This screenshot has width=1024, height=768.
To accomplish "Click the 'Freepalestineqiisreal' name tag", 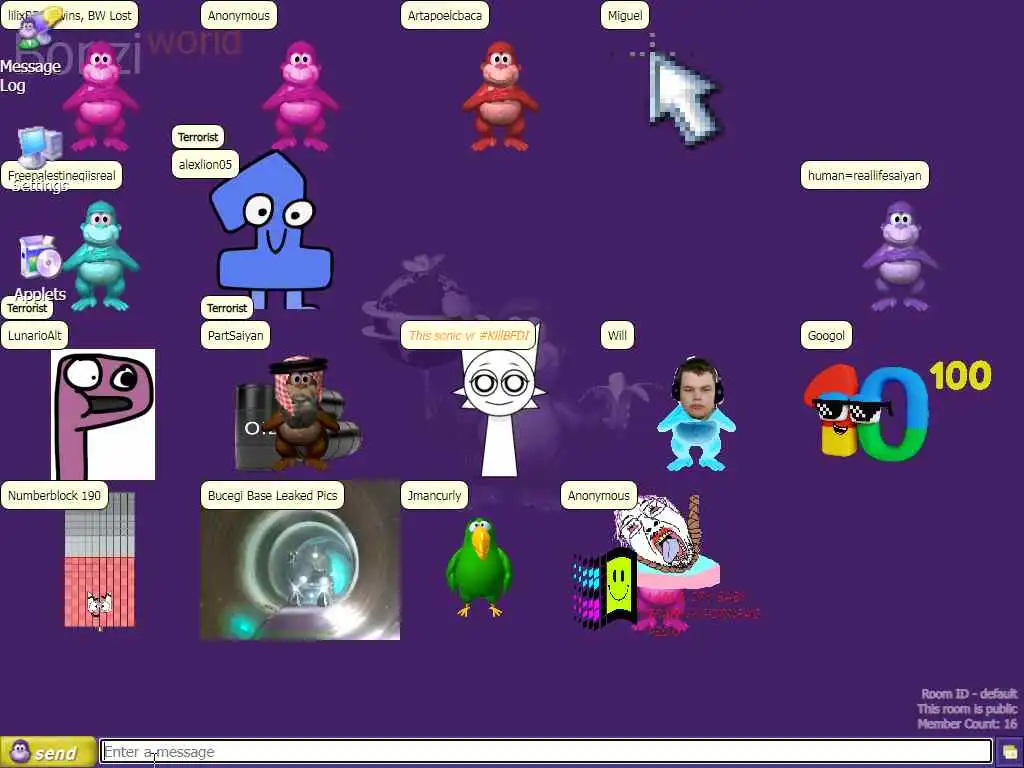I will tap(61, 175).
